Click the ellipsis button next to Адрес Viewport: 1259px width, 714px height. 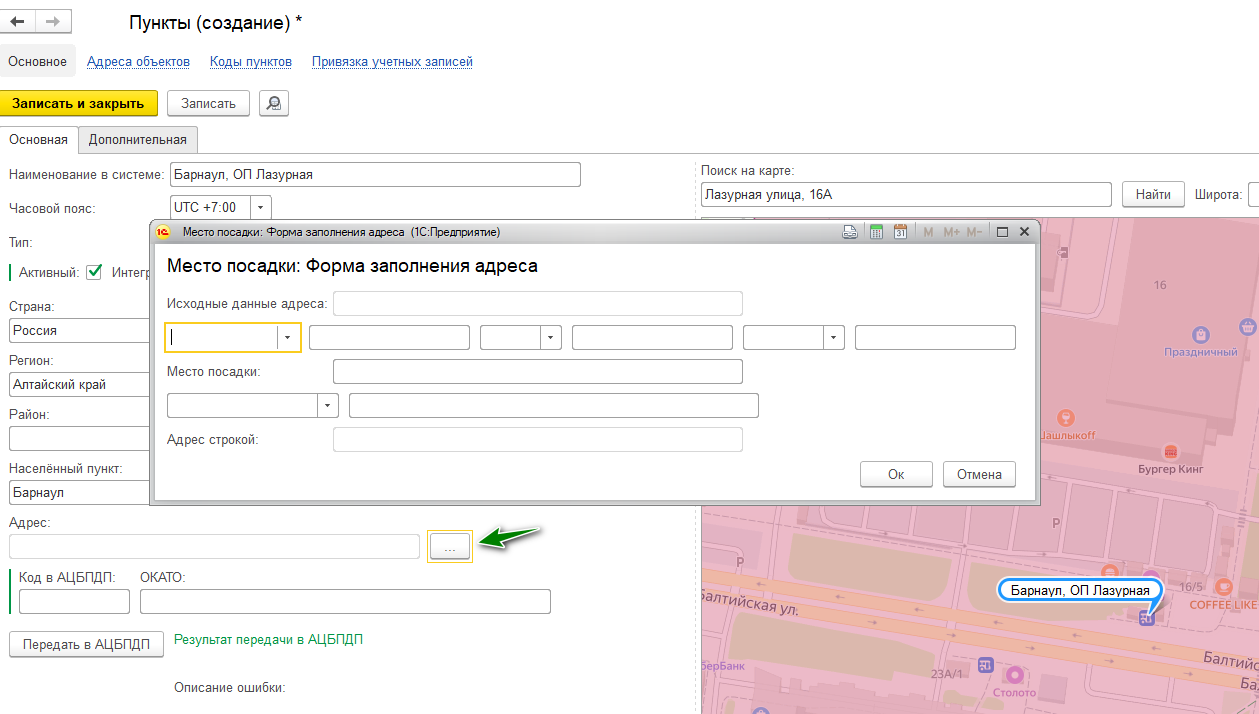click(x=449, y=546)
